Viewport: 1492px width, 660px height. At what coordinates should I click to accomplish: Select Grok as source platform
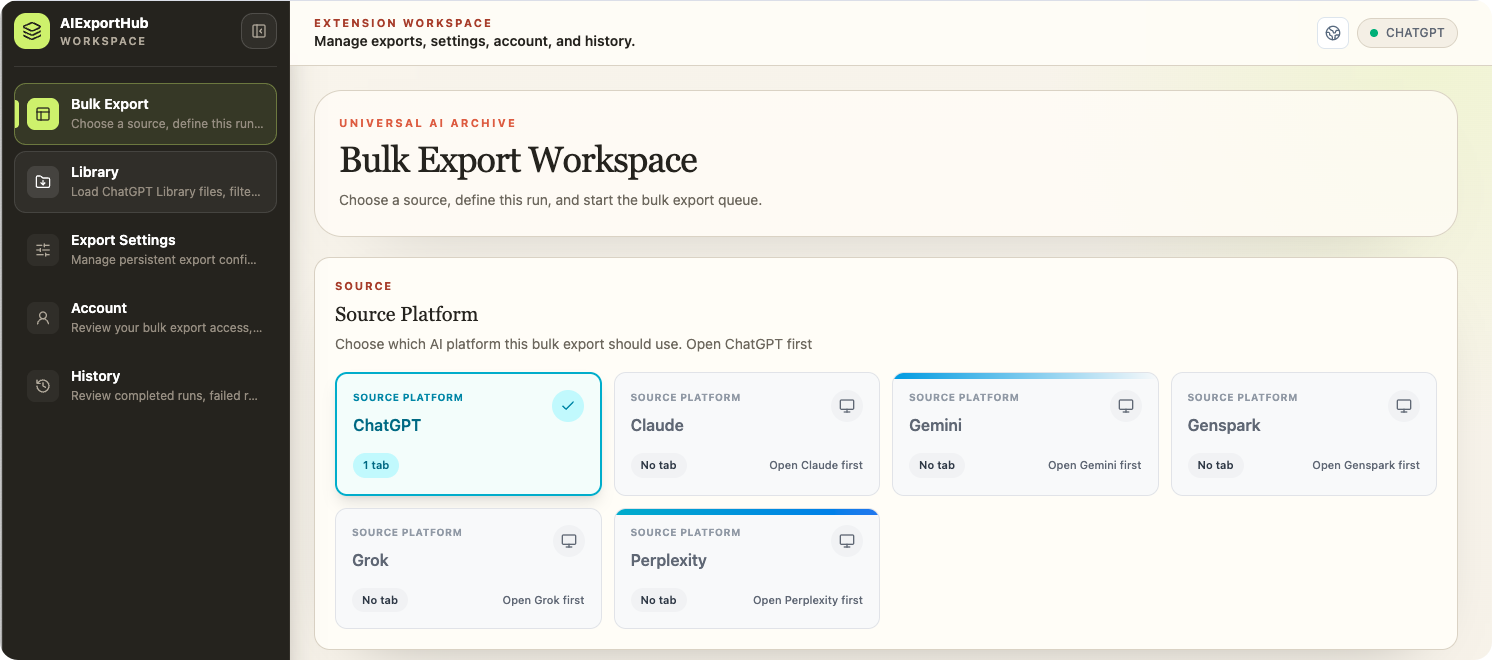468,569
